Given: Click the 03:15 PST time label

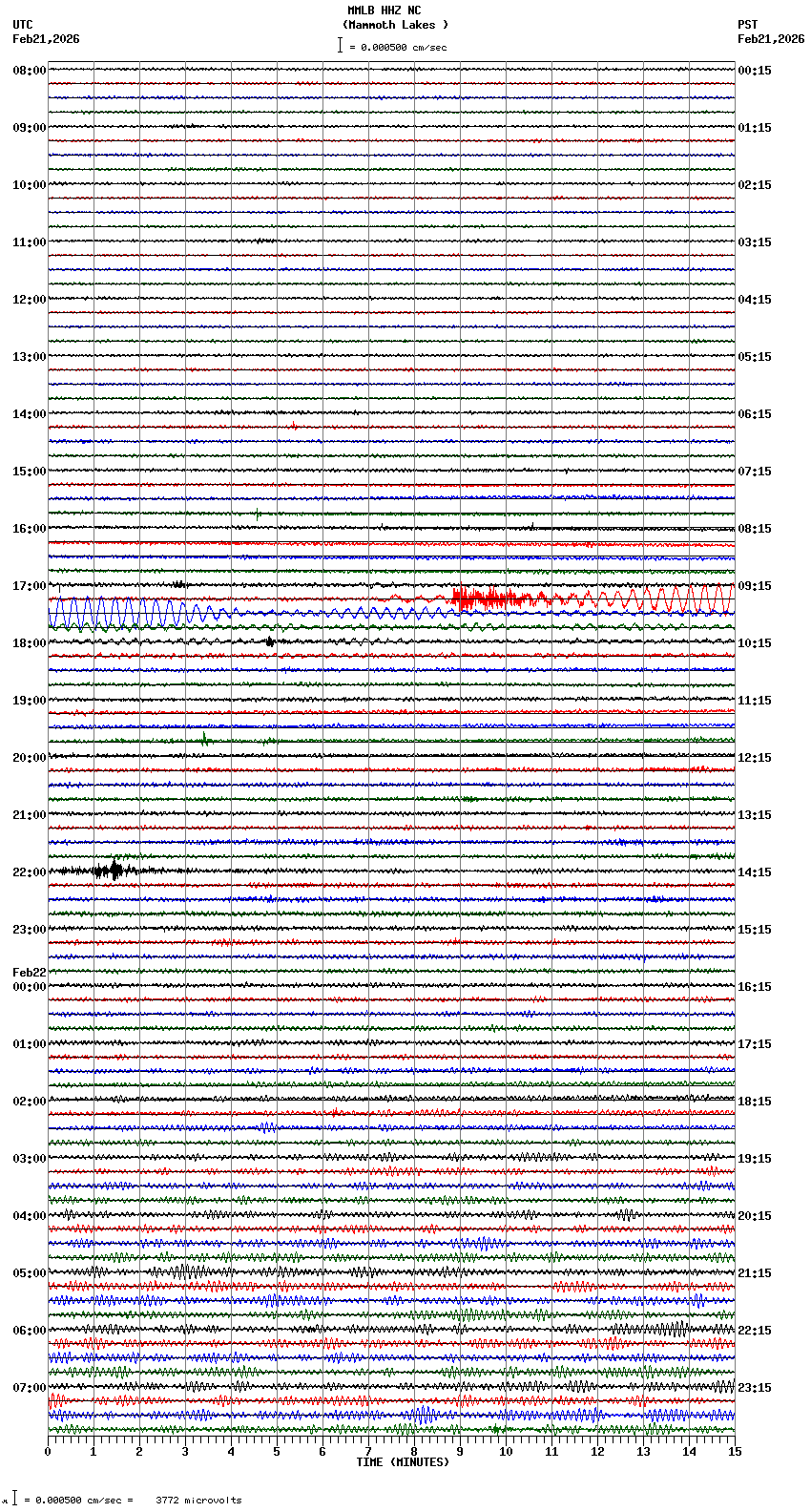Looking at the screenshot, I should (755, 242).
